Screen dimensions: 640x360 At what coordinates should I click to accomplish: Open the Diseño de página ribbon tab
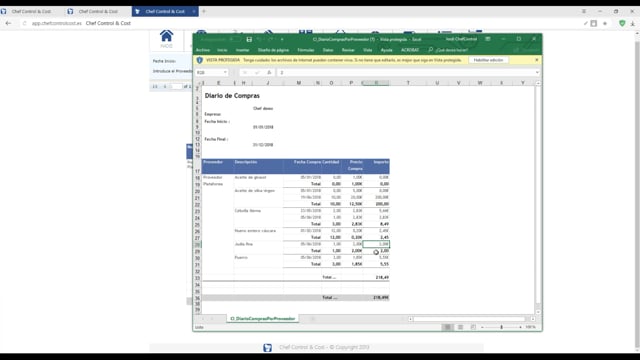click(x=273, y=50)
